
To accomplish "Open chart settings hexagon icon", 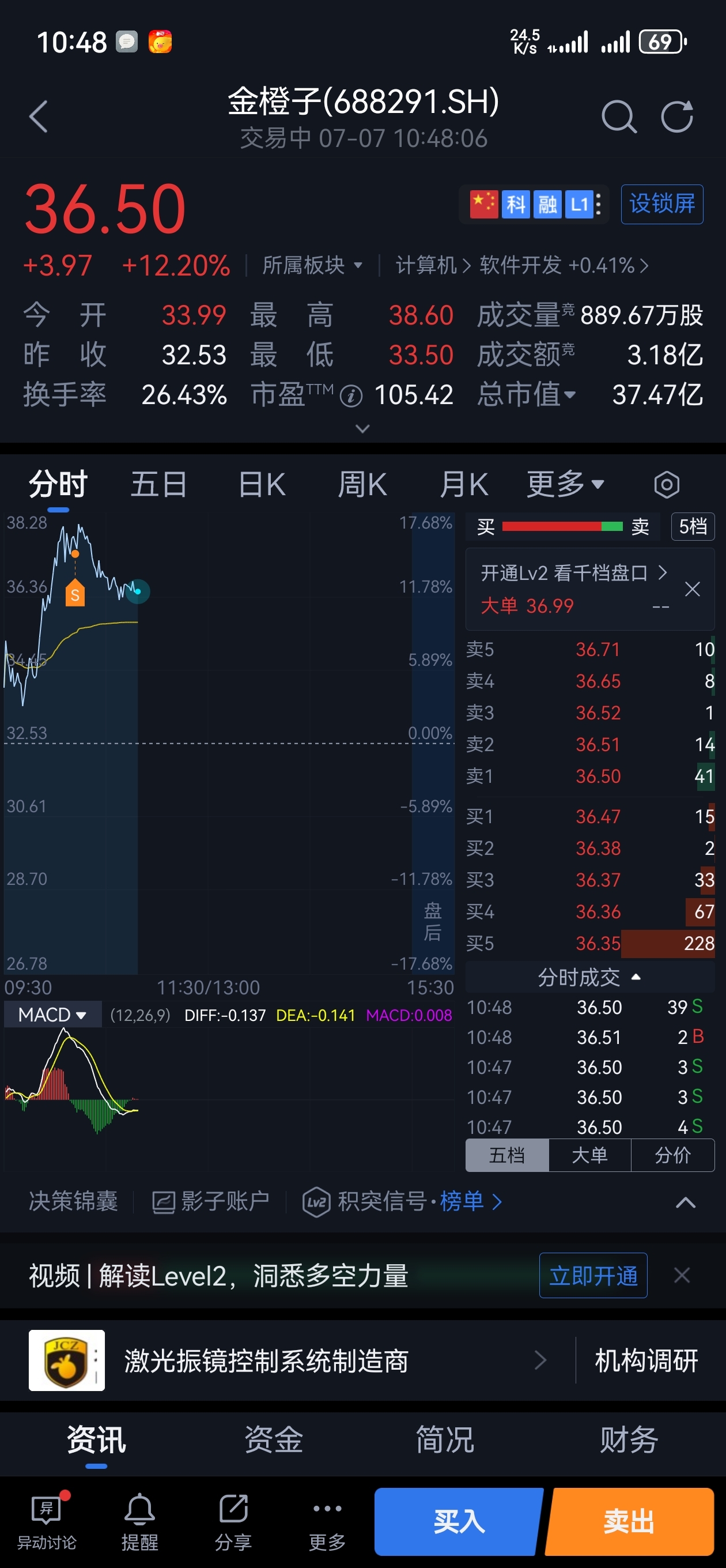I will pyautogui.click(x=667, y=485).
